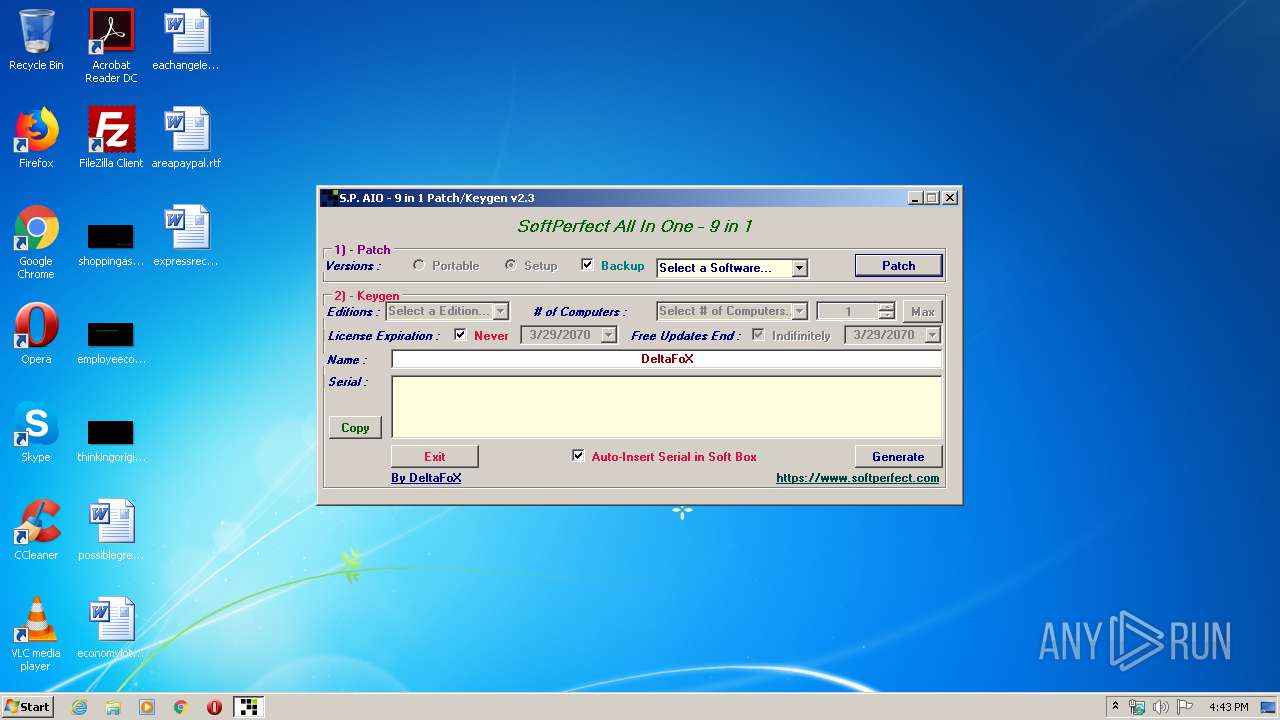Click the computers count spinner arrows
This screenshot has width=1280, height=720.
tap(886, 311)
